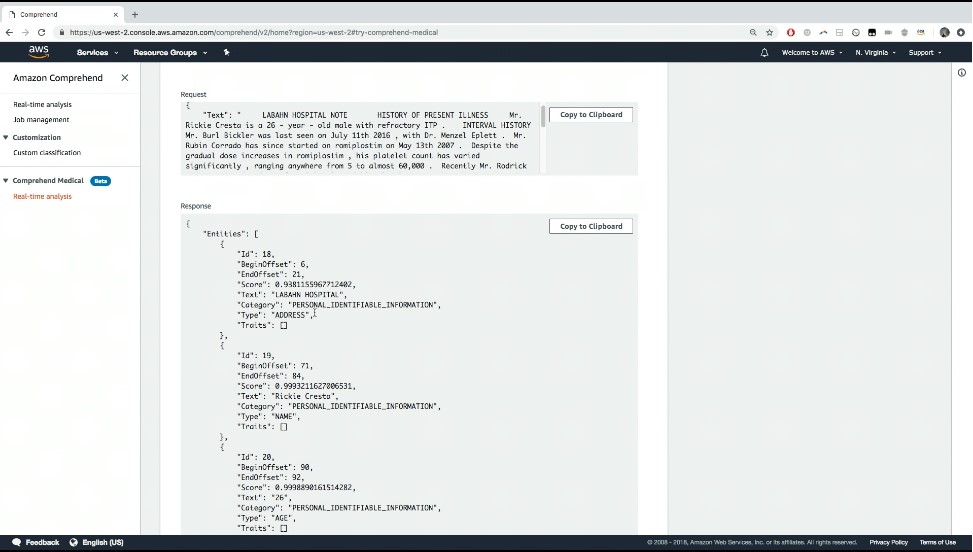Open the browser profile avatar icon

tap(944, 32)
